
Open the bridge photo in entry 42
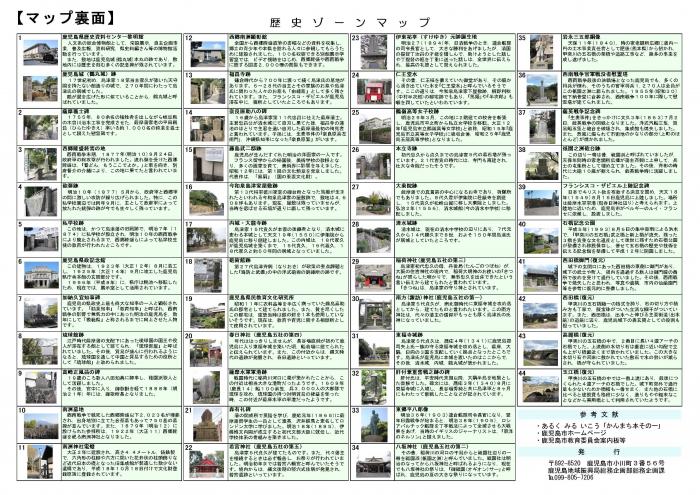pyautogui.click(x=541, y=315)
